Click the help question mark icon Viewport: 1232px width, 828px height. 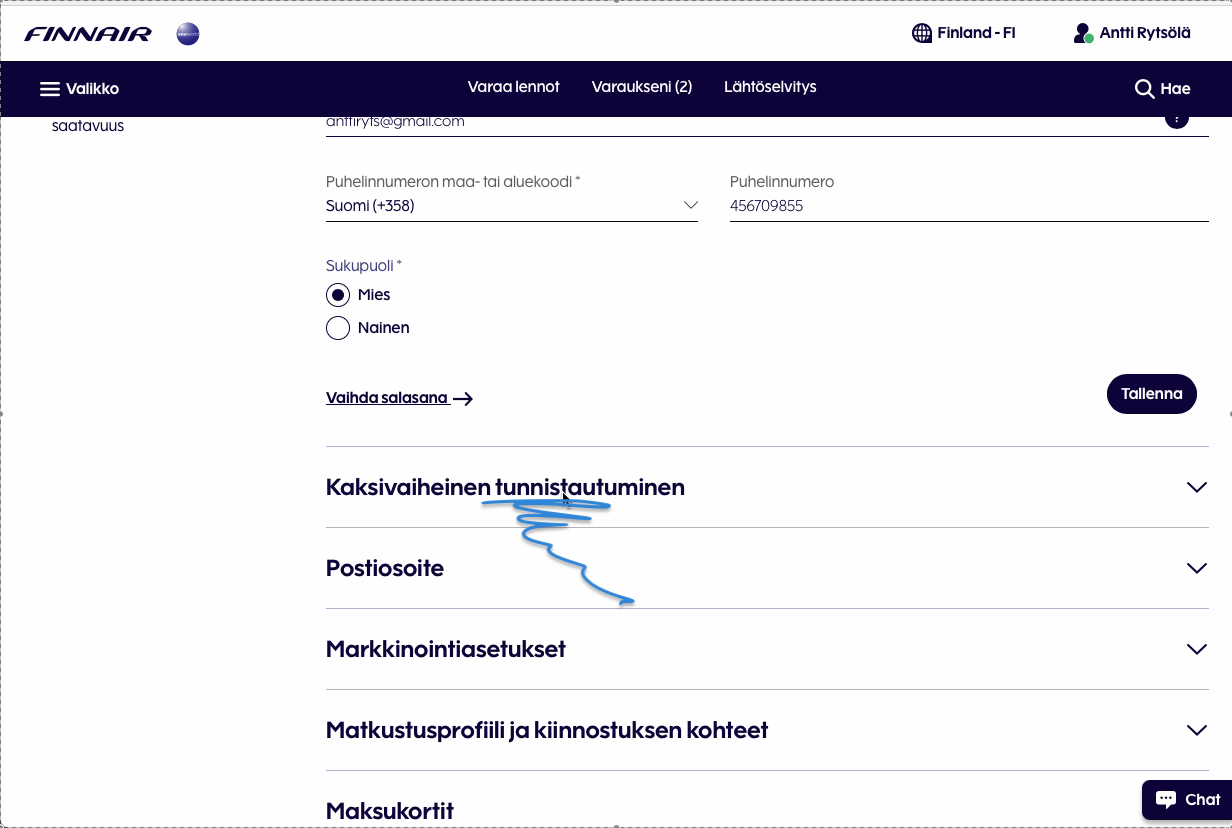[x=1176, y=119]
